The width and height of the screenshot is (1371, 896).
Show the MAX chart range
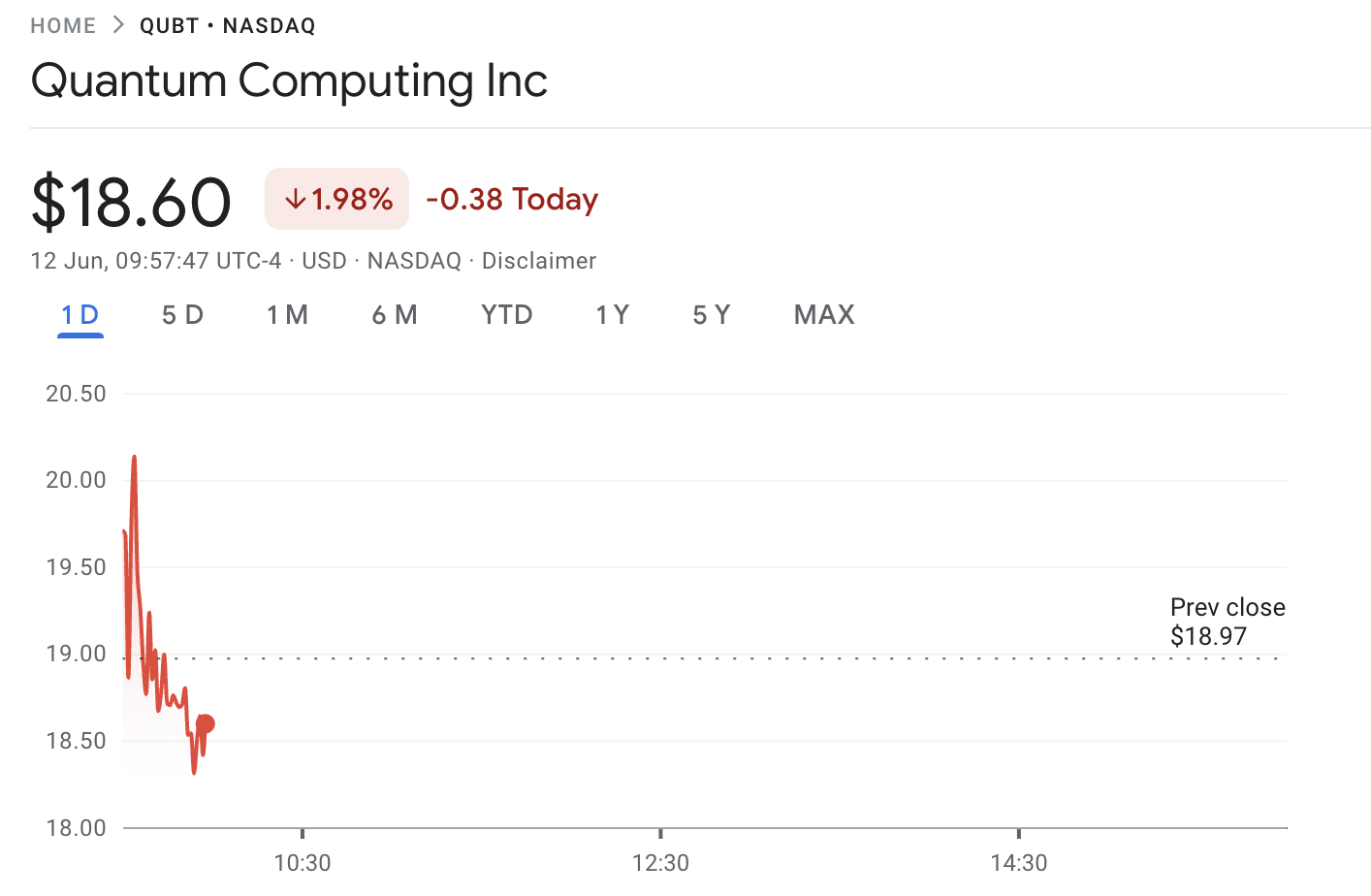point(824,315)
